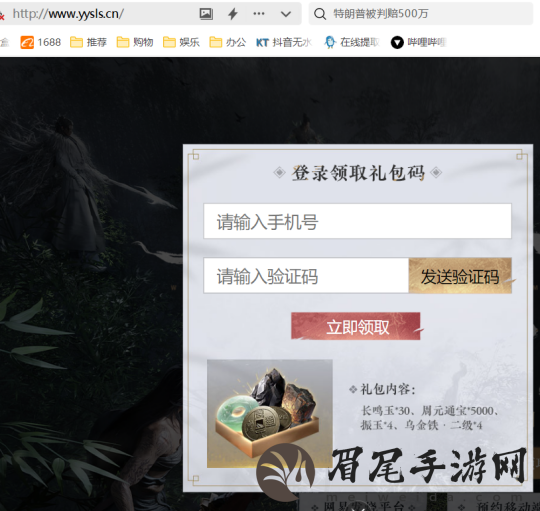Image resolution: width=540 pixels, height=511 pixels.
Task: Click the search box with trending query
Action: (x=421, y=14)
